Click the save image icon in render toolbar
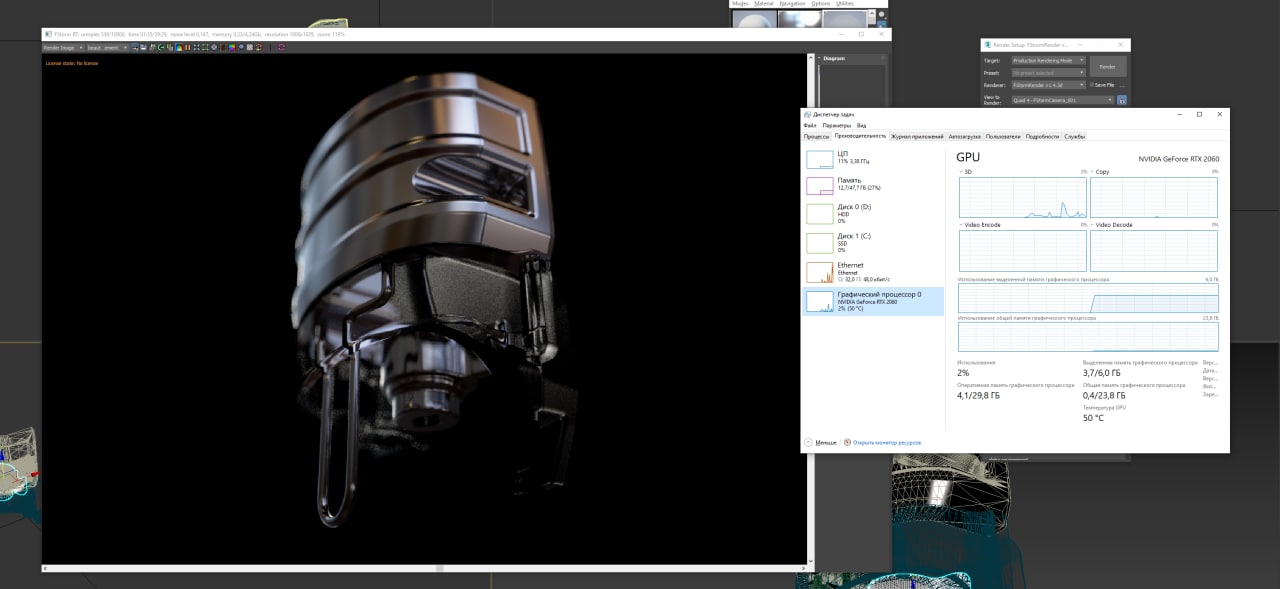The height and width of the screenshot is (589, 1280). (x=144, y=47)
